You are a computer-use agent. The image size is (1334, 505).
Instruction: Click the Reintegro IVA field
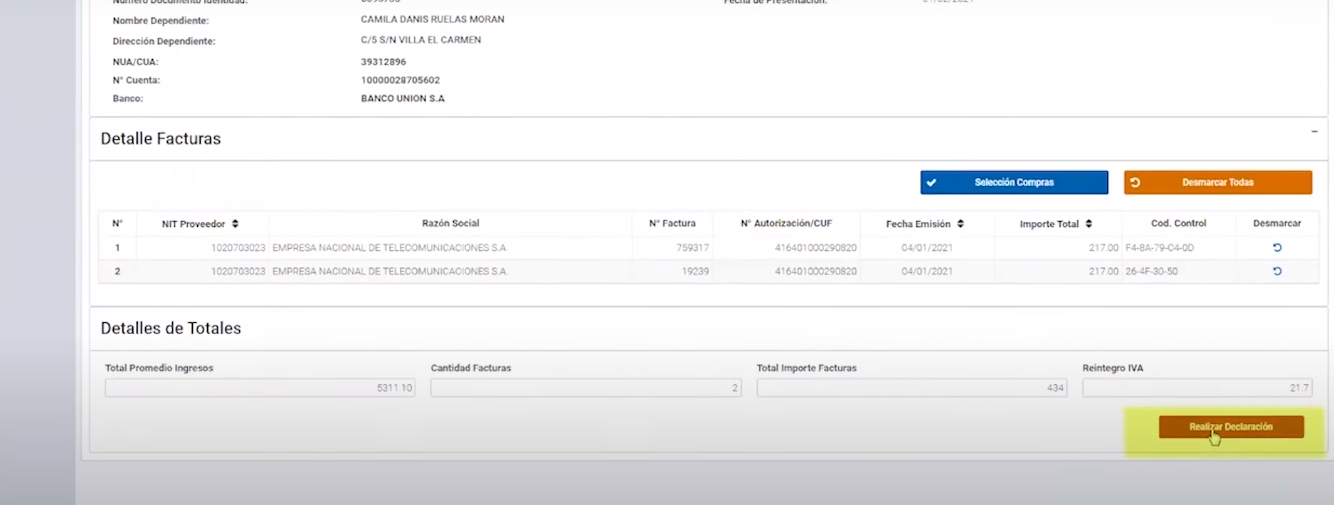[x=1197, y=388]
